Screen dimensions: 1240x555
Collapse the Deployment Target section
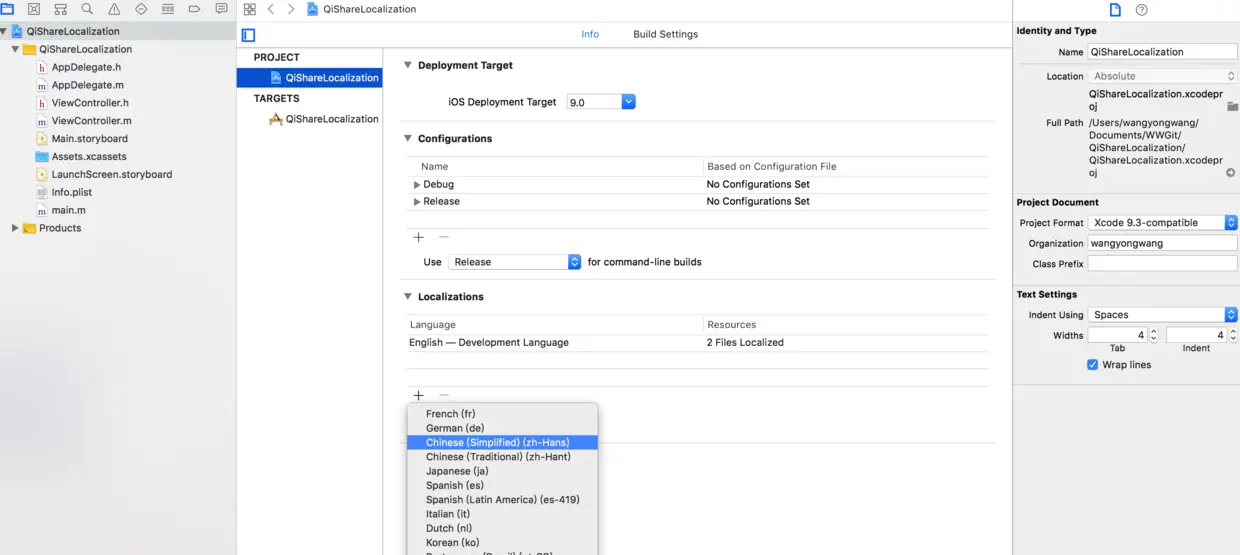[408, 65]
